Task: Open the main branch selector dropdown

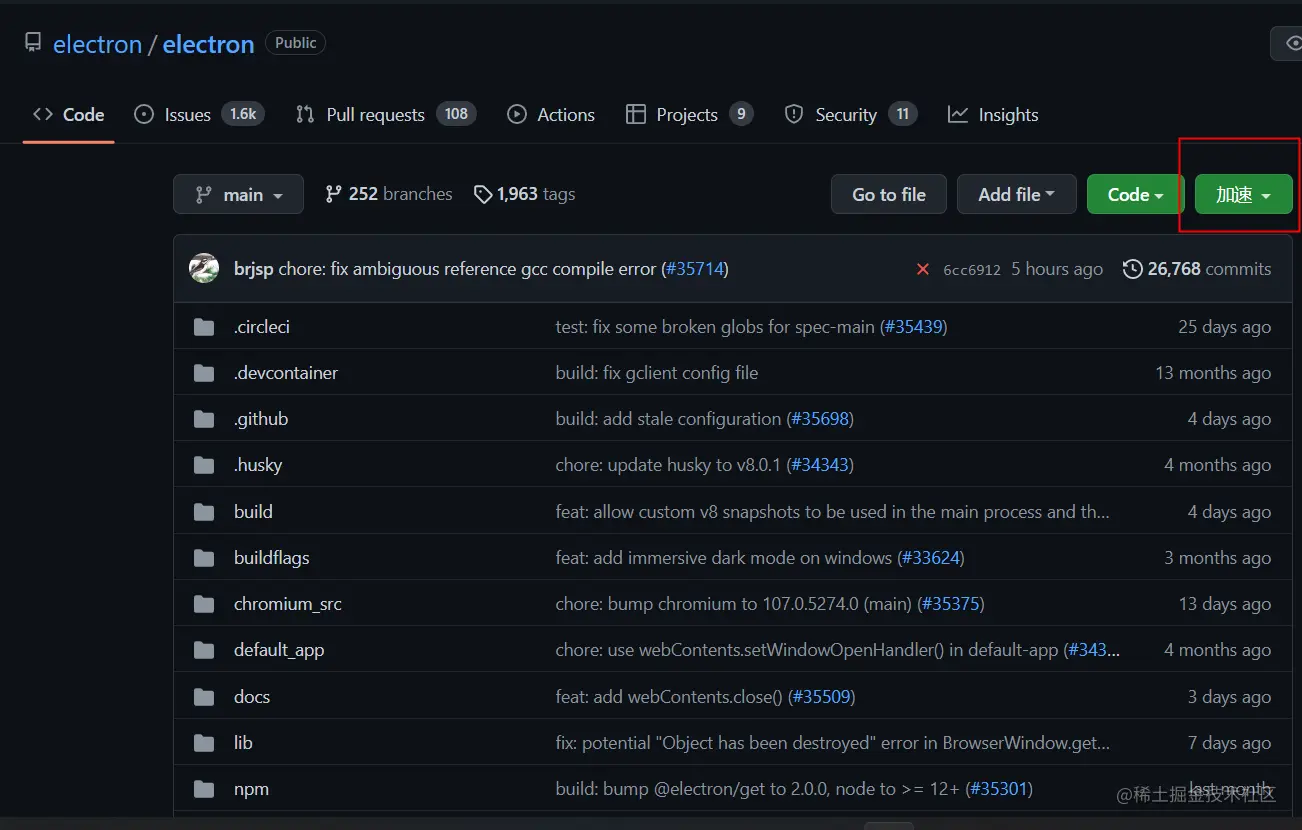Action: pos(238,195)
